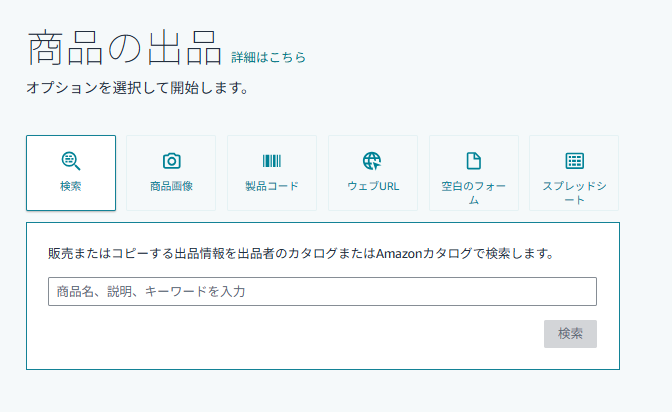Click the catalog search description text in panel
This screenshot has height=412, width=672.
coord(300,254)
